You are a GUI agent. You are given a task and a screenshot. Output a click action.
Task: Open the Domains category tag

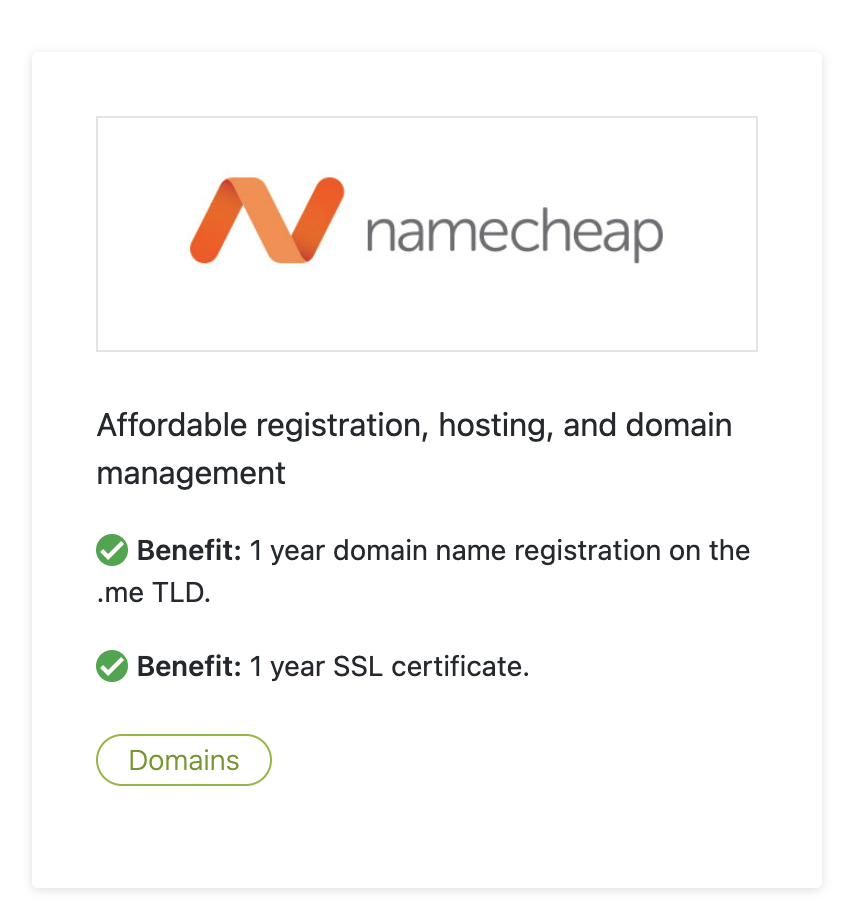184,760
